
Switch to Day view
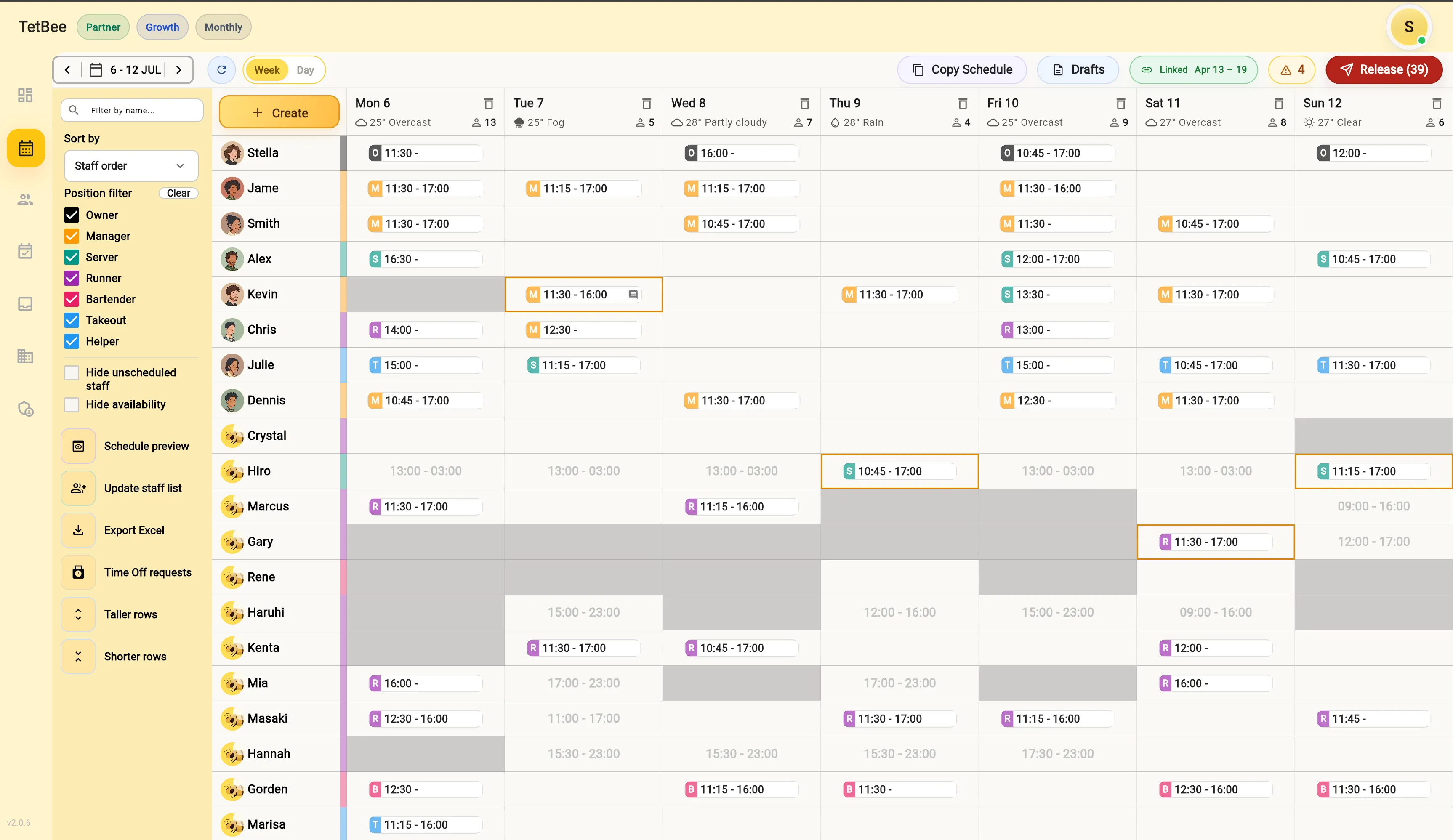[x=305, y=70]
